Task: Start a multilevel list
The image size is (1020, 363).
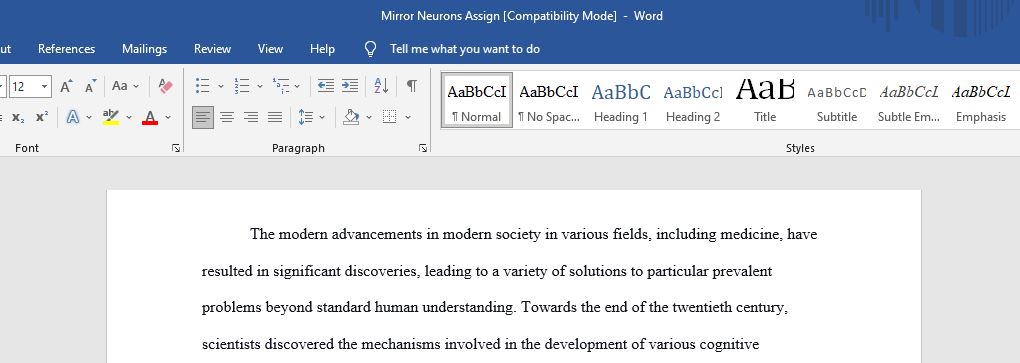Action: click(x=281, y=86)
